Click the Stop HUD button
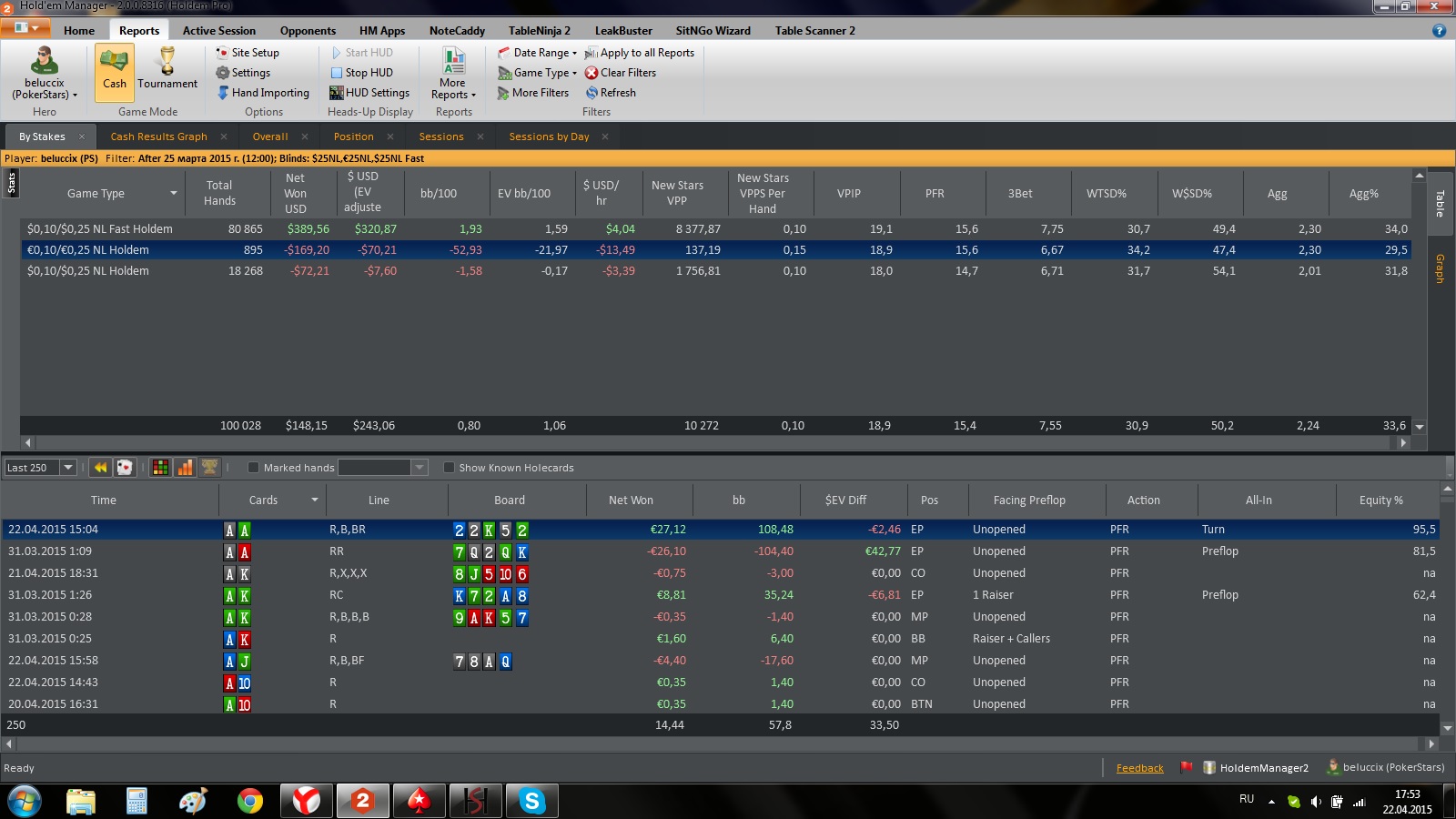 click(361, 73)
